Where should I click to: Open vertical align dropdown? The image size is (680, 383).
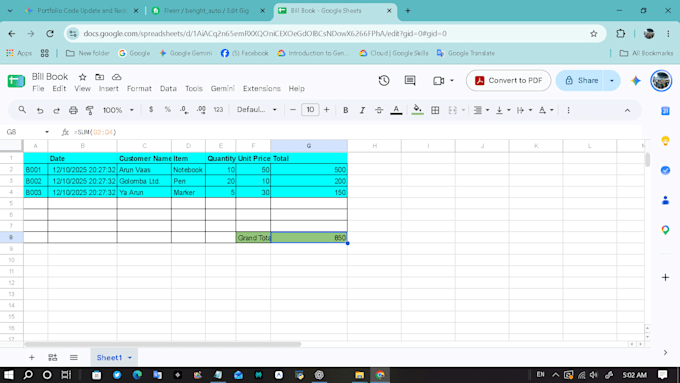click(x=503, y=110)
